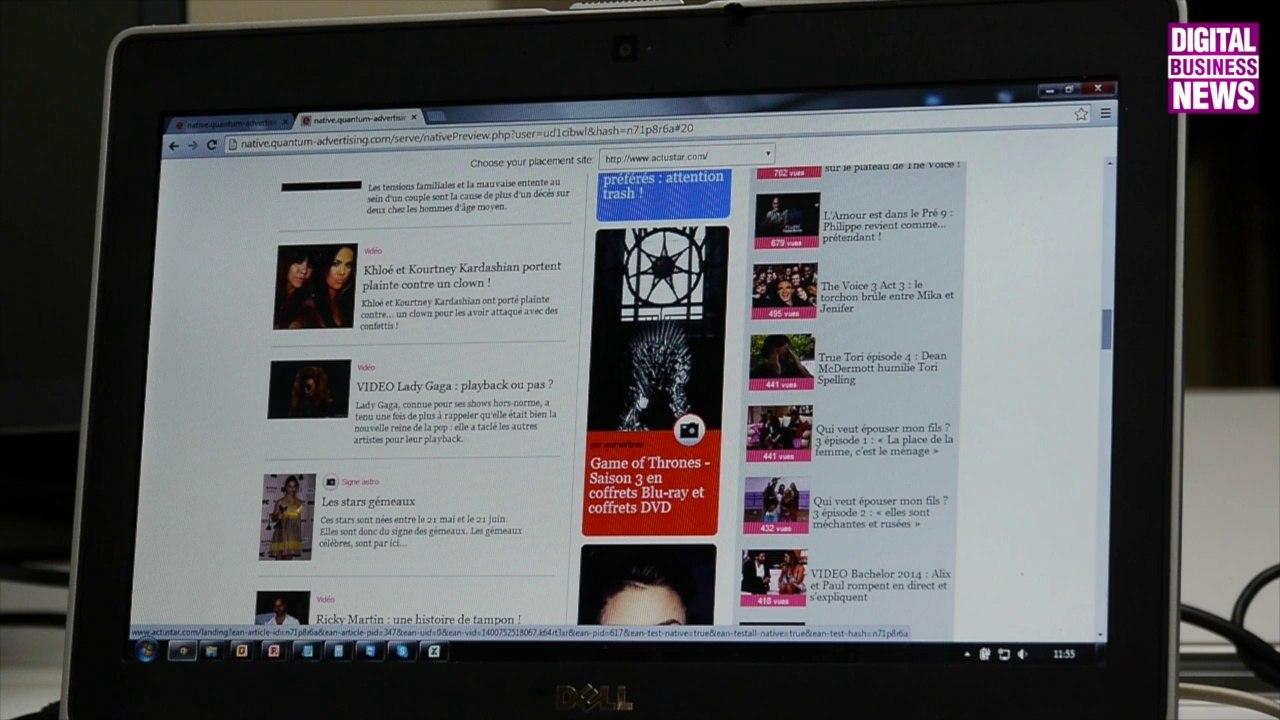Click the page vertical scrollbar thumb

pos(1107,329)
